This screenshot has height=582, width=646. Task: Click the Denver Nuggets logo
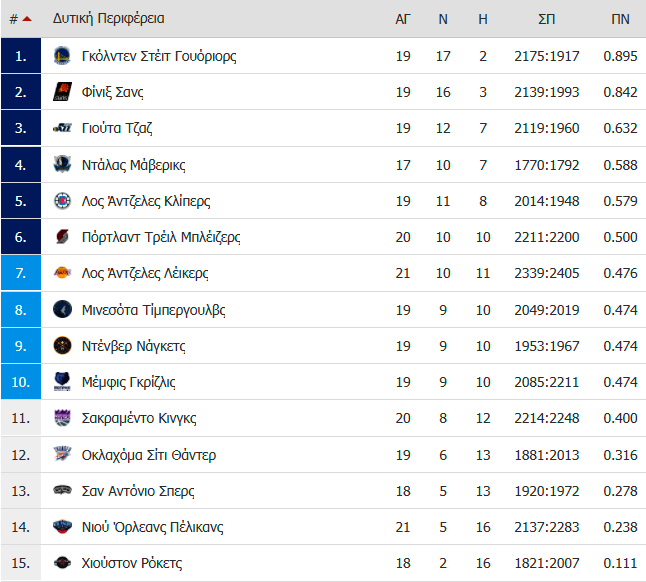(62, 346)
